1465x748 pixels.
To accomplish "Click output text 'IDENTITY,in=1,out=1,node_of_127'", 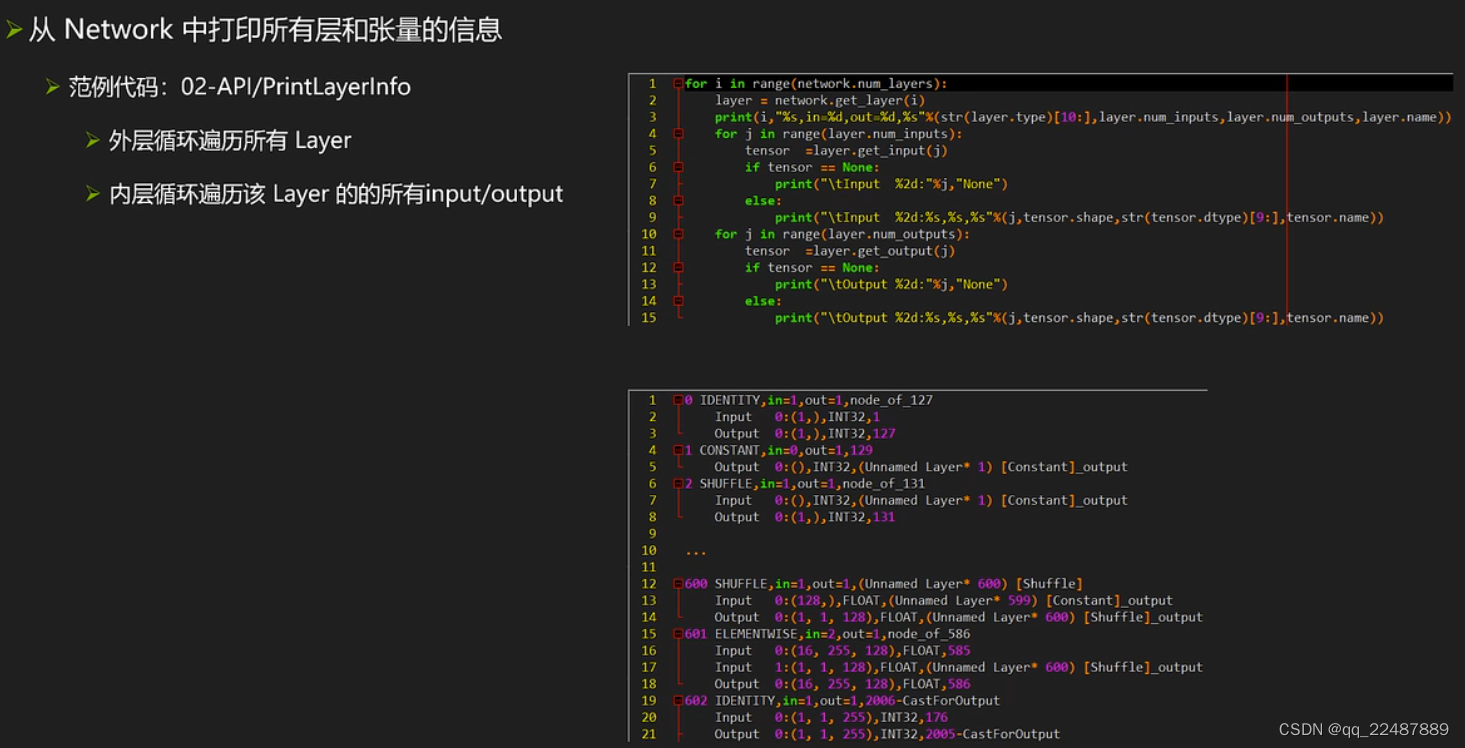I will pyautogui.click(x=816, y=400).
